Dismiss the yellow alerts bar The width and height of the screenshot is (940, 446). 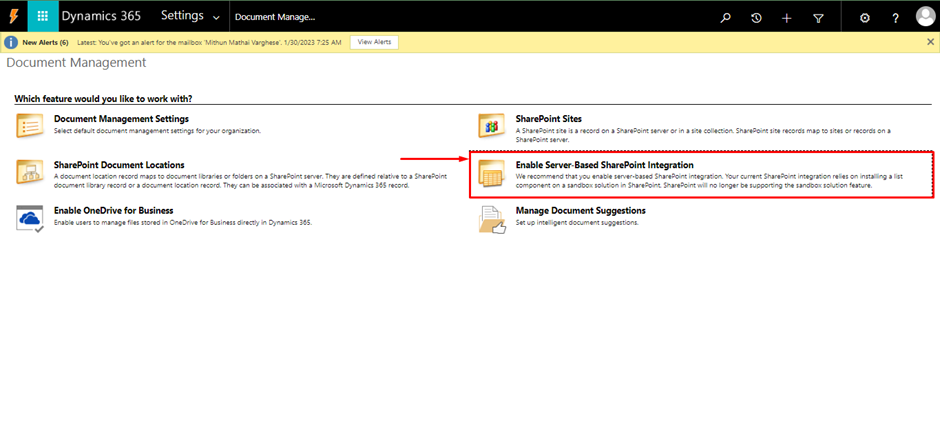(x=930, y=41)
